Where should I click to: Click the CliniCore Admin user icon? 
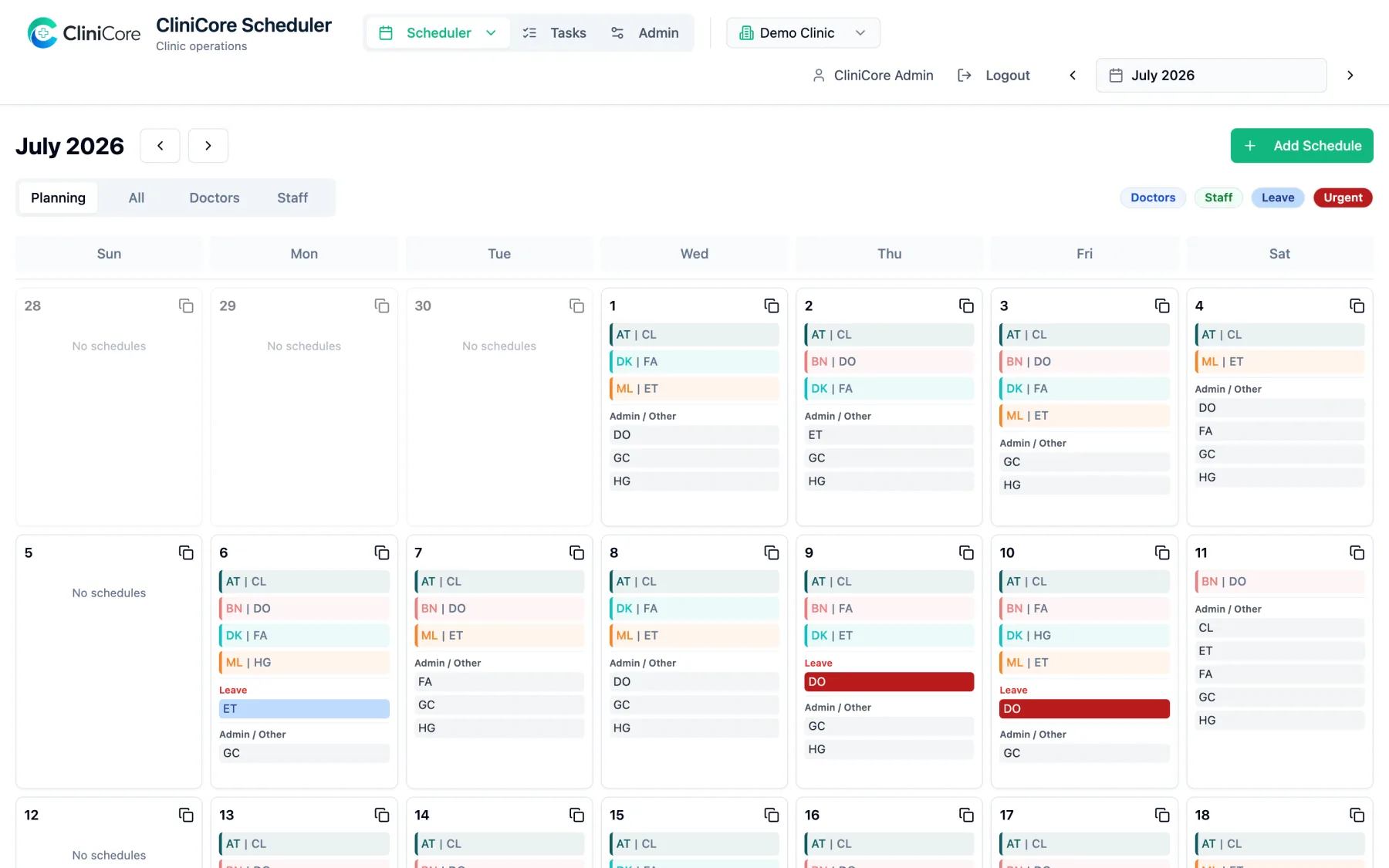(819, 75)
